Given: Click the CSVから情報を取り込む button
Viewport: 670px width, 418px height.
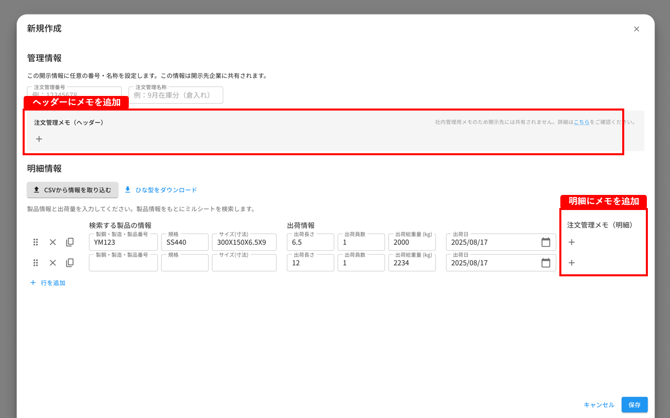Looking at the screenshot, I should coord(73,190).
